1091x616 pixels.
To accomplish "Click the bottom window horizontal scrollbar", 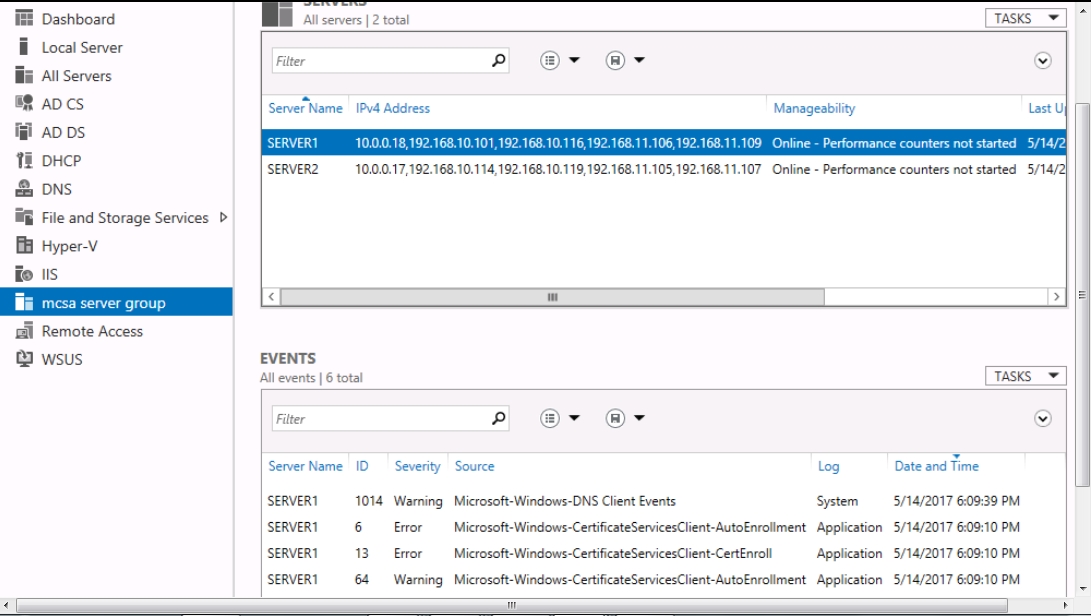I will tap(511, 605).
